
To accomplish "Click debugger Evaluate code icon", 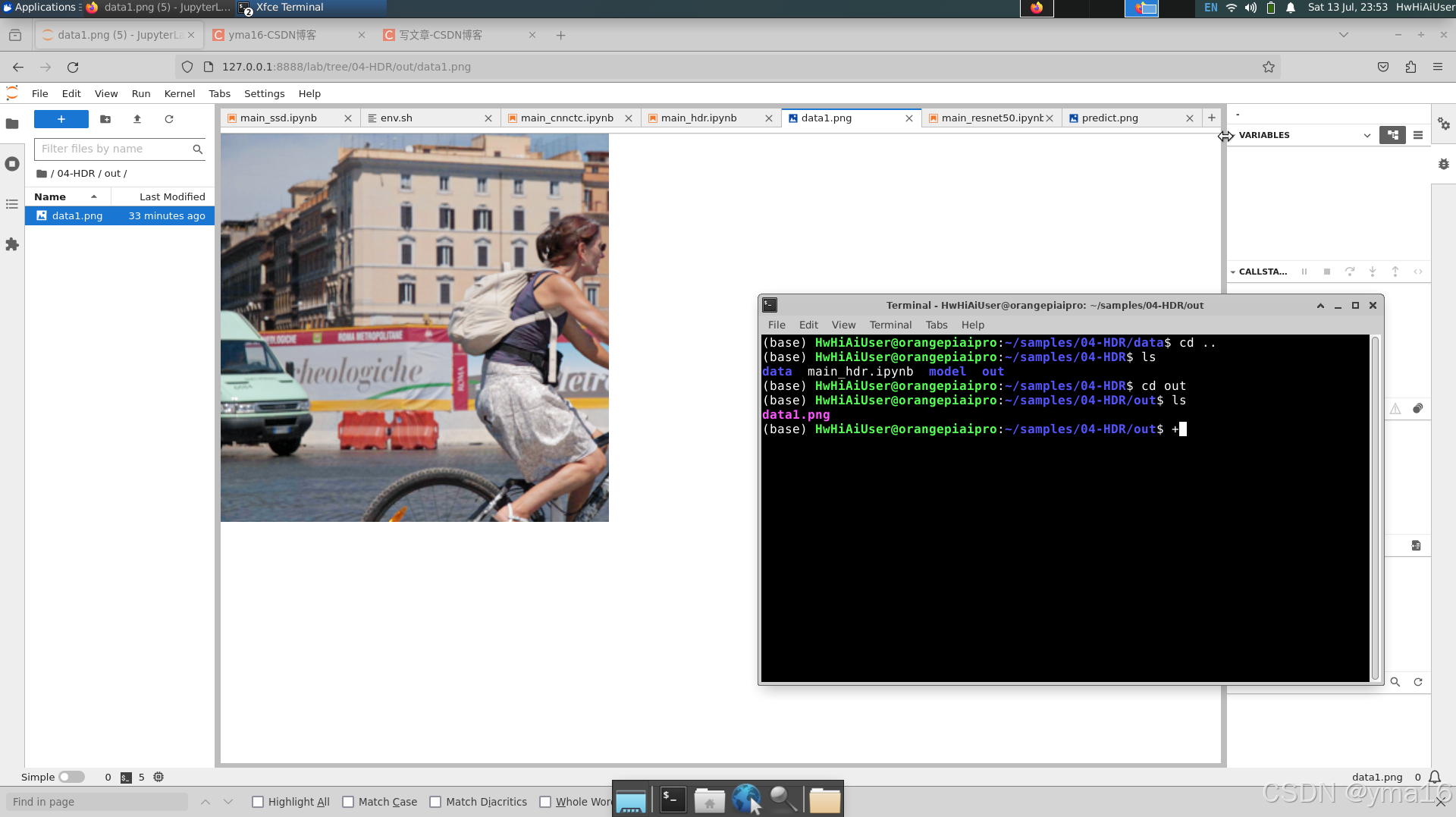I will (x=1418, y=272).
